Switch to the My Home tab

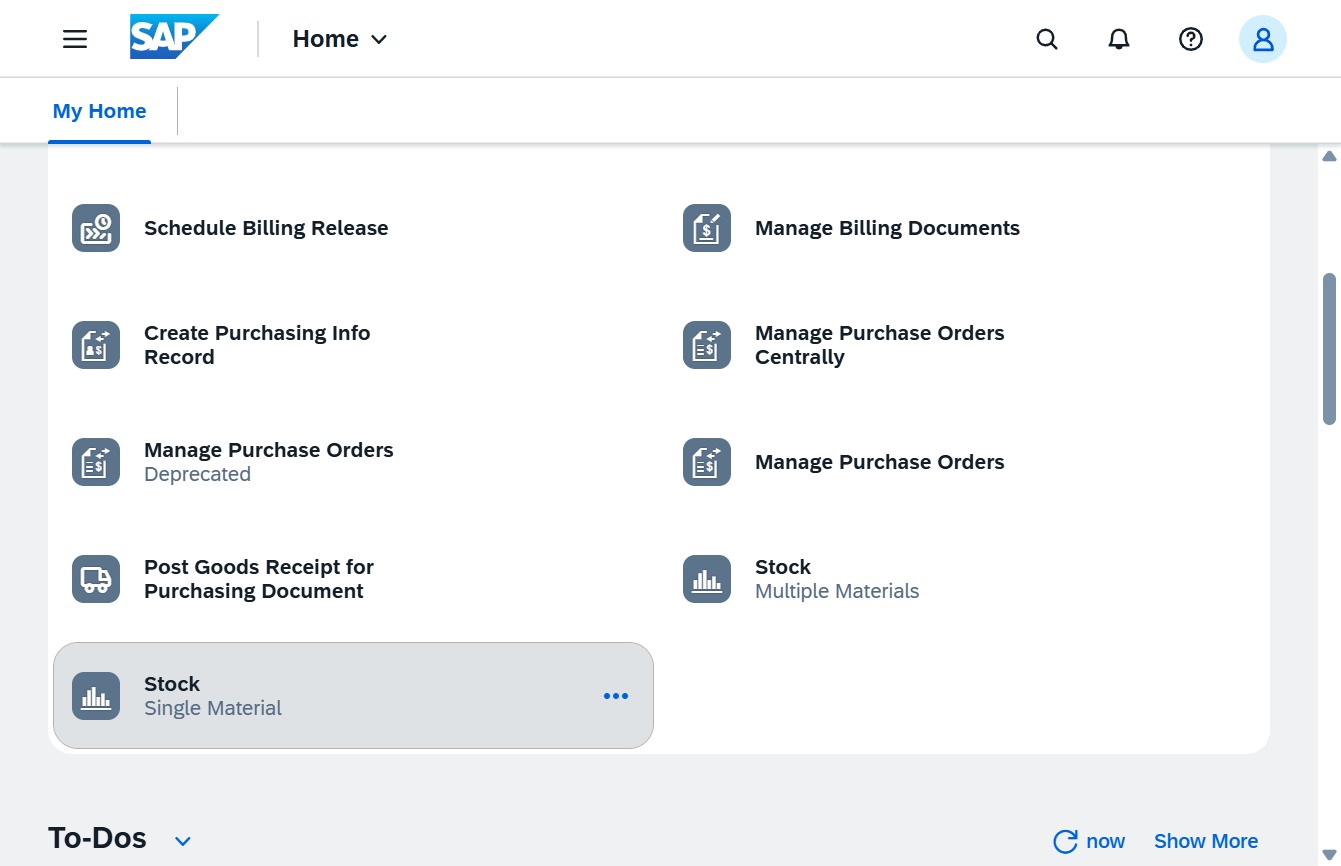coord(99,111)
